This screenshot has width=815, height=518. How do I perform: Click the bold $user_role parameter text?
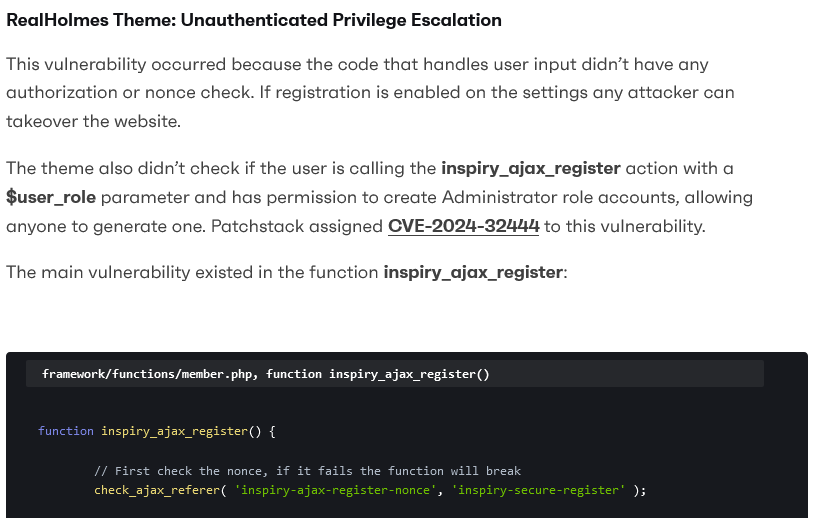coord(51,197)
